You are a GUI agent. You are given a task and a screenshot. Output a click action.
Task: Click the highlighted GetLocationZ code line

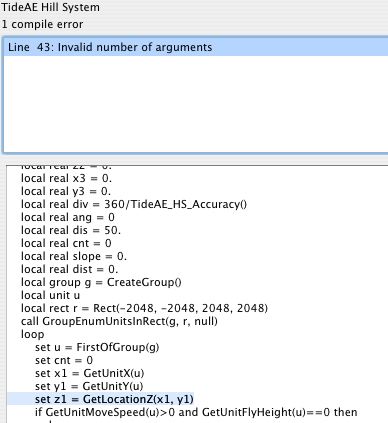pos(114,399)
